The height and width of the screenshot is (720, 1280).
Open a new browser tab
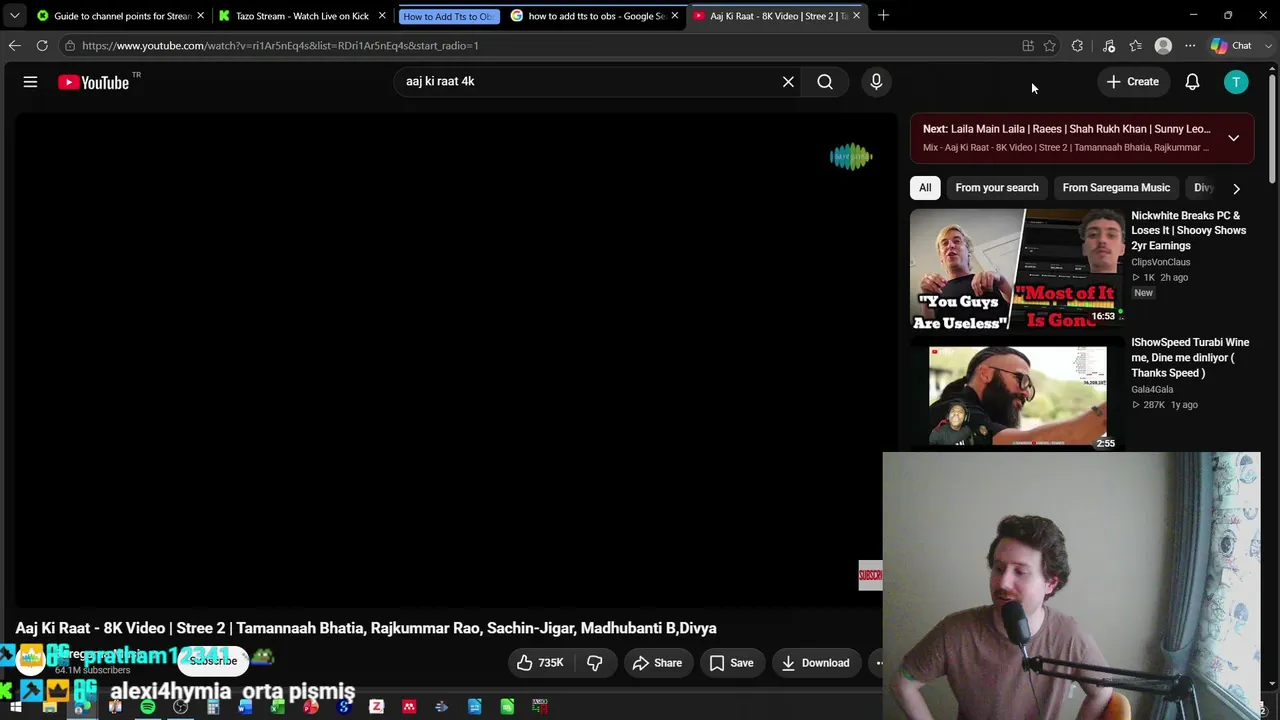[x=883, y=16]
